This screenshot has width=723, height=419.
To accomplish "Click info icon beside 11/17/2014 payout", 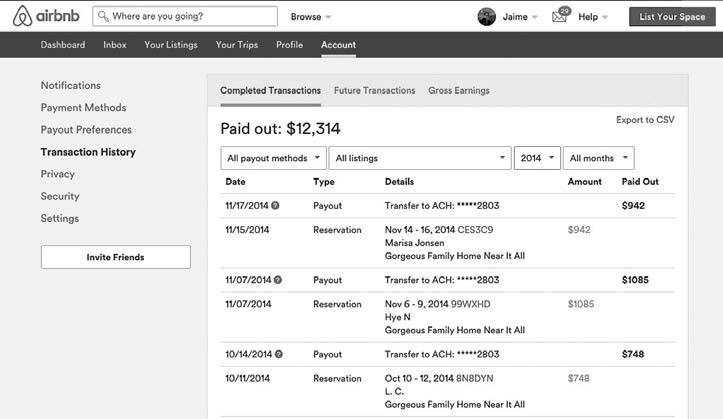I will (x=276, y=206).
